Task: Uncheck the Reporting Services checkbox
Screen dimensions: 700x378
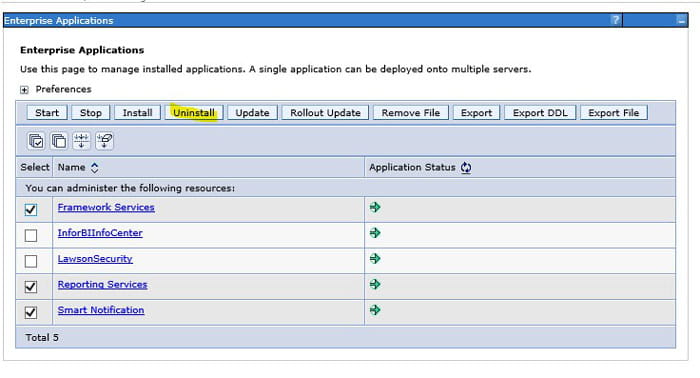Action: pos(31,287)
